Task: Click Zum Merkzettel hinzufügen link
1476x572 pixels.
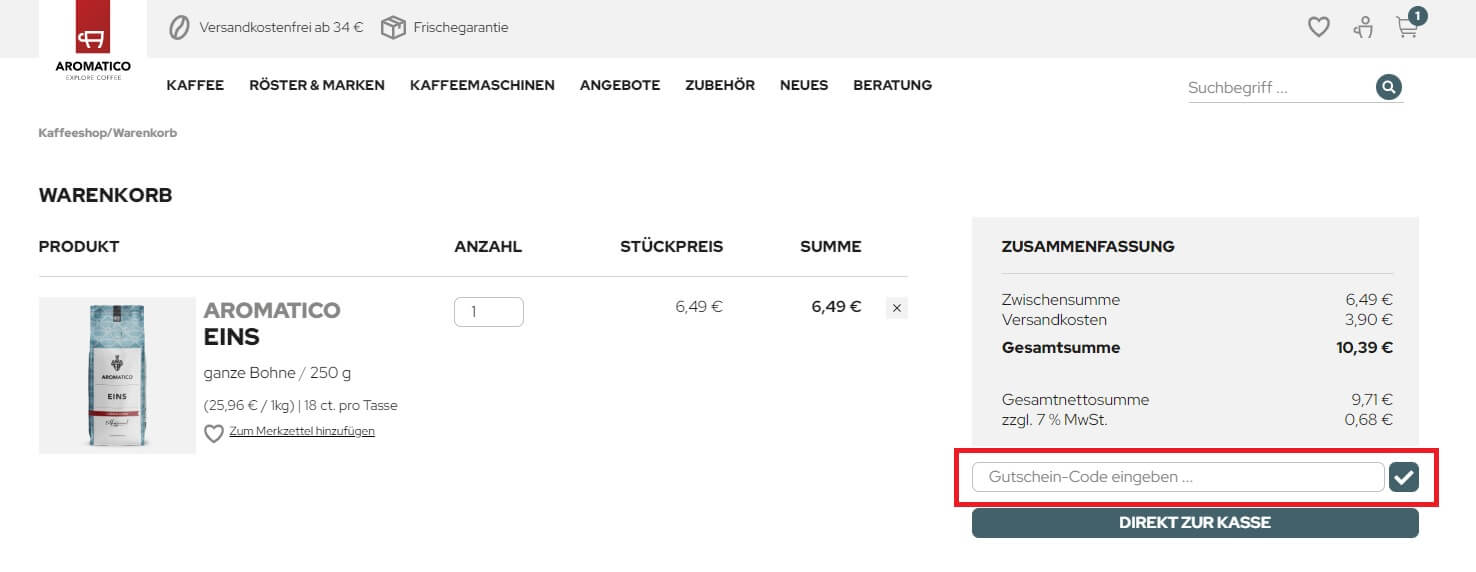Action: (302, 431)
